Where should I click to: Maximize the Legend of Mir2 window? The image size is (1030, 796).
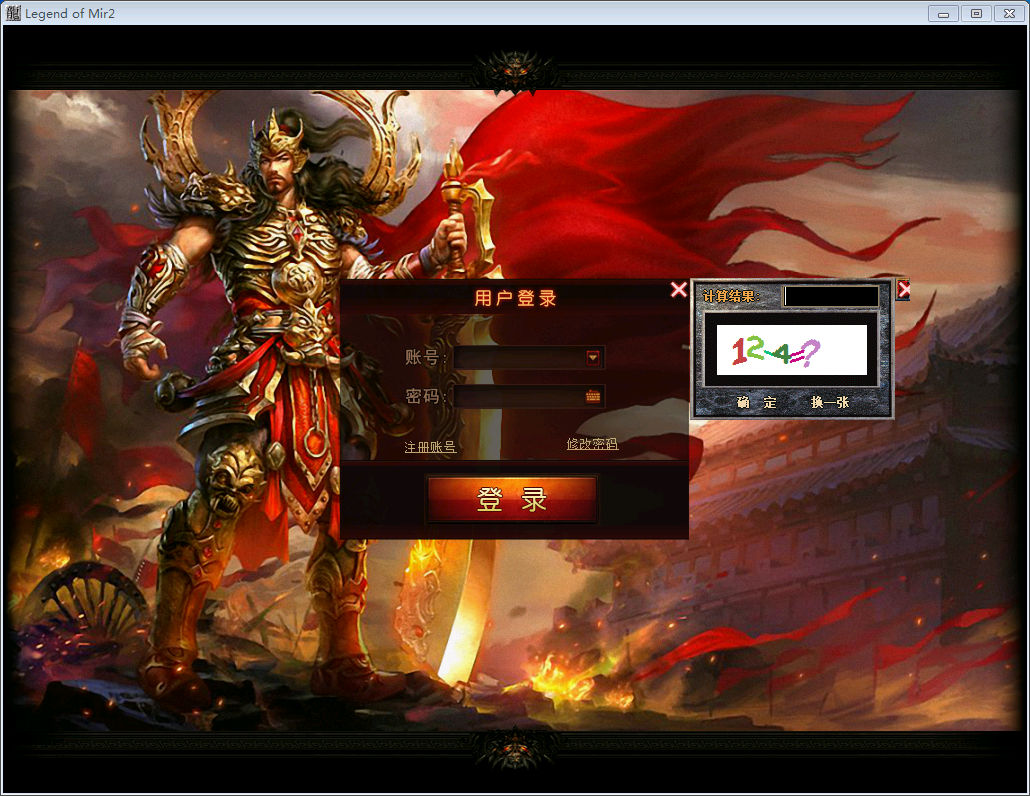pyautogui.click(x=976, y=13)
